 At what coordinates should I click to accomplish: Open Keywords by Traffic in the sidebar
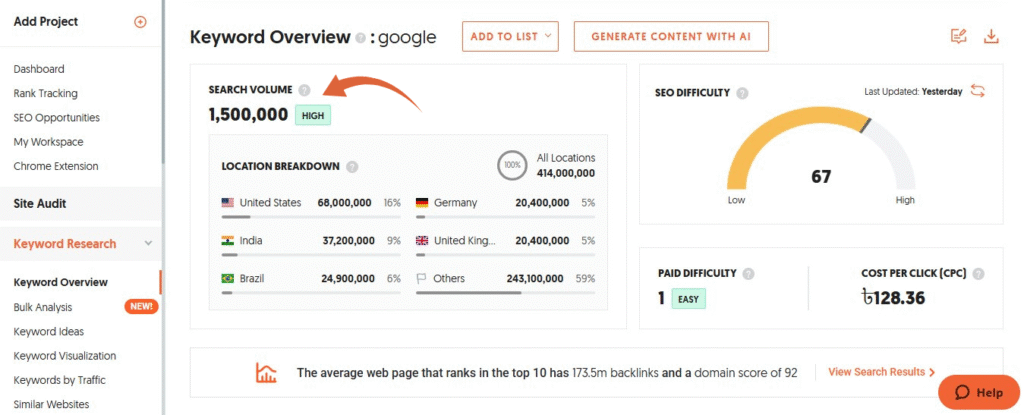pos(59,380)
